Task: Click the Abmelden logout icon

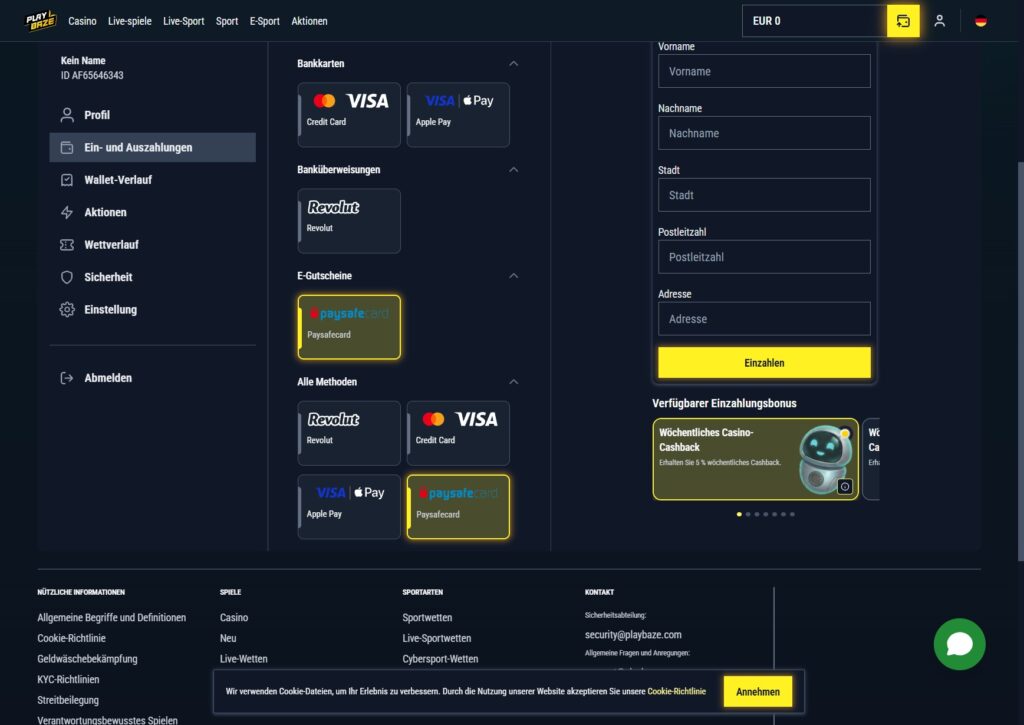Action: (67, 378)
